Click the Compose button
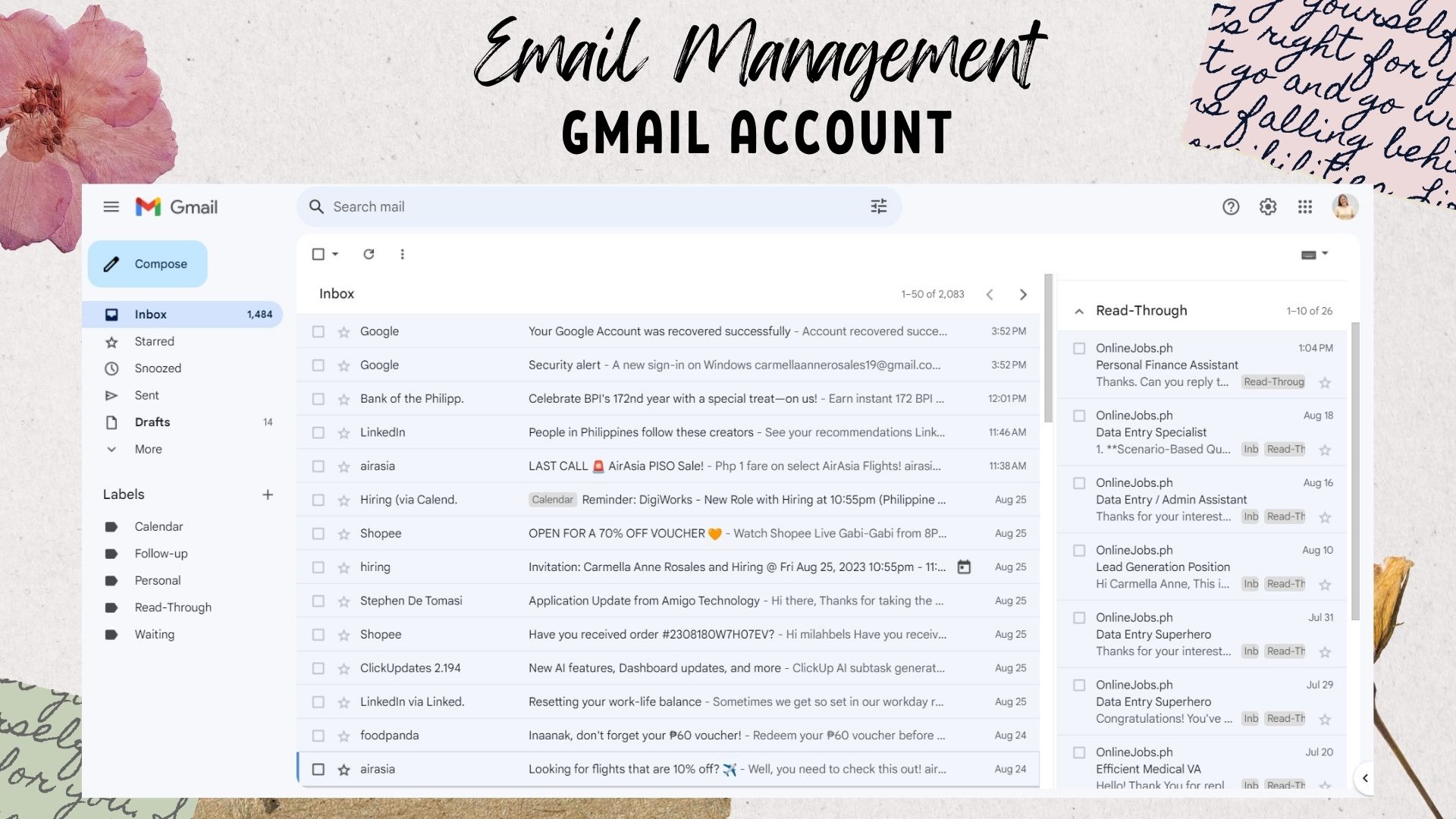This screenshot has width=1456, height=819. point(148,264)
